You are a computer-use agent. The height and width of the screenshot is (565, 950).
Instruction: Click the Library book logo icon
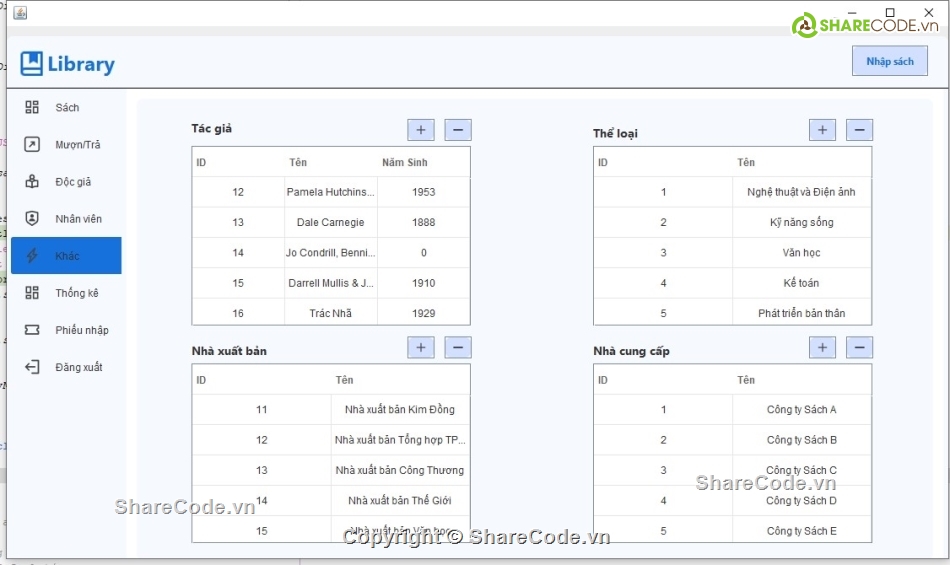(32, 63)
